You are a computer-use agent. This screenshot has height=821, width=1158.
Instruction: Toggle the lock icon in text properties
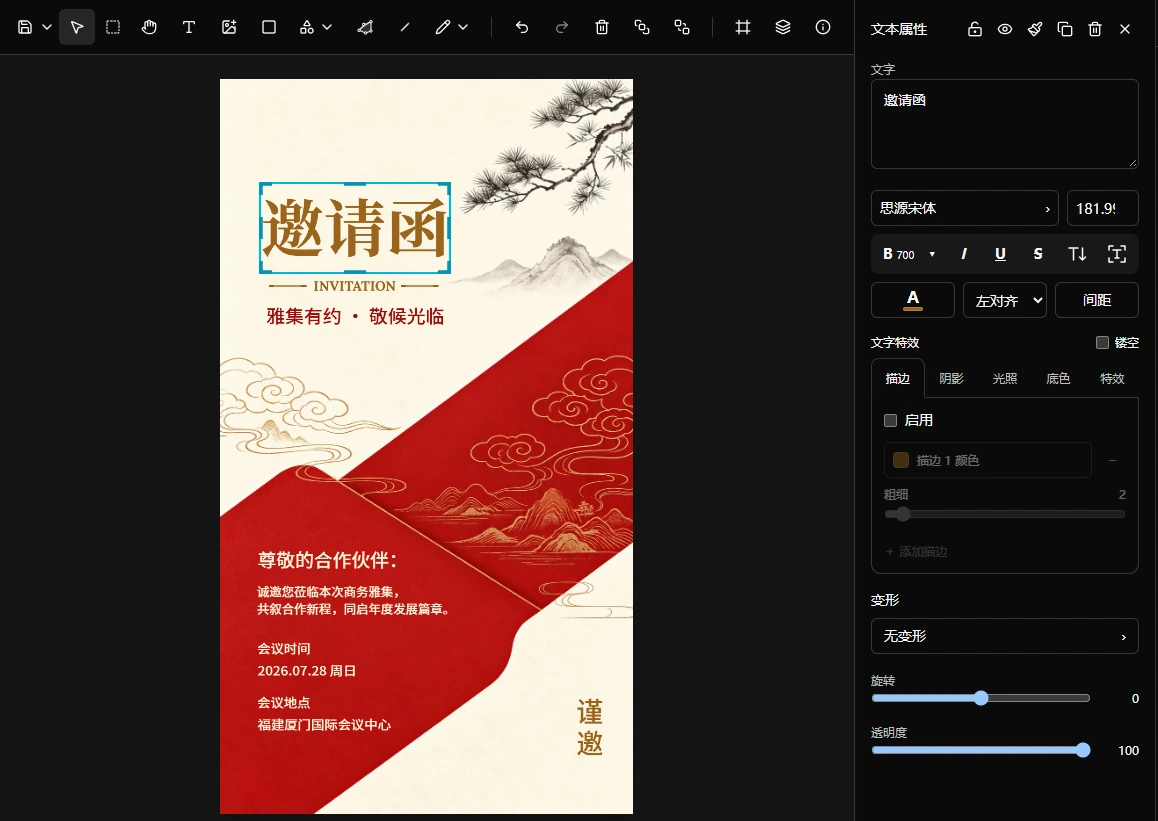pos(975,29)
